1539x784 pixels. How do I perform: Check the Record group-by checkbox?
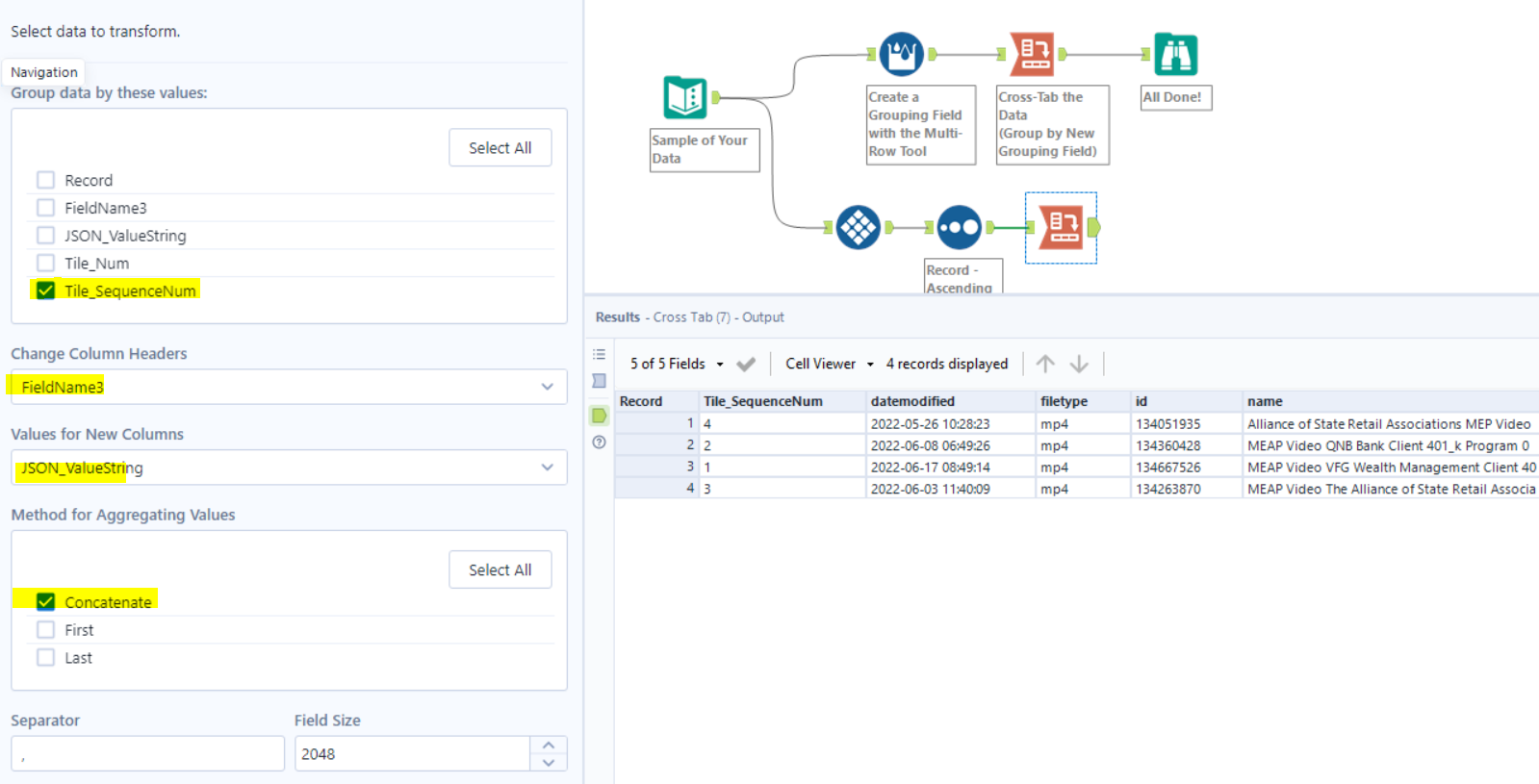[x=45, y=180]
